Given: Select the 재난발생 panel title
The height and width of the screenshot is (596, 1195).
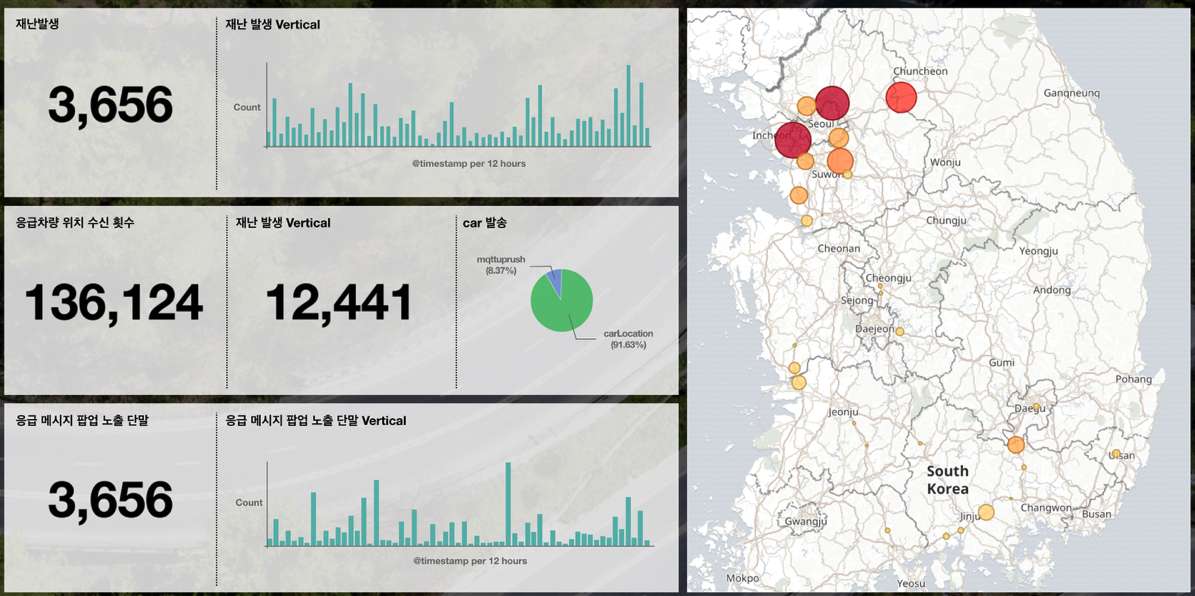Looking at the screenshot, I should 37,24.
